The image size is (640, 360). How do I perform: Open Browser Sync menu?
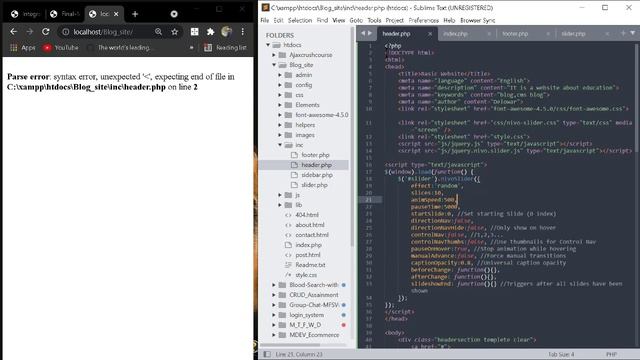click(x=478, y=20)
